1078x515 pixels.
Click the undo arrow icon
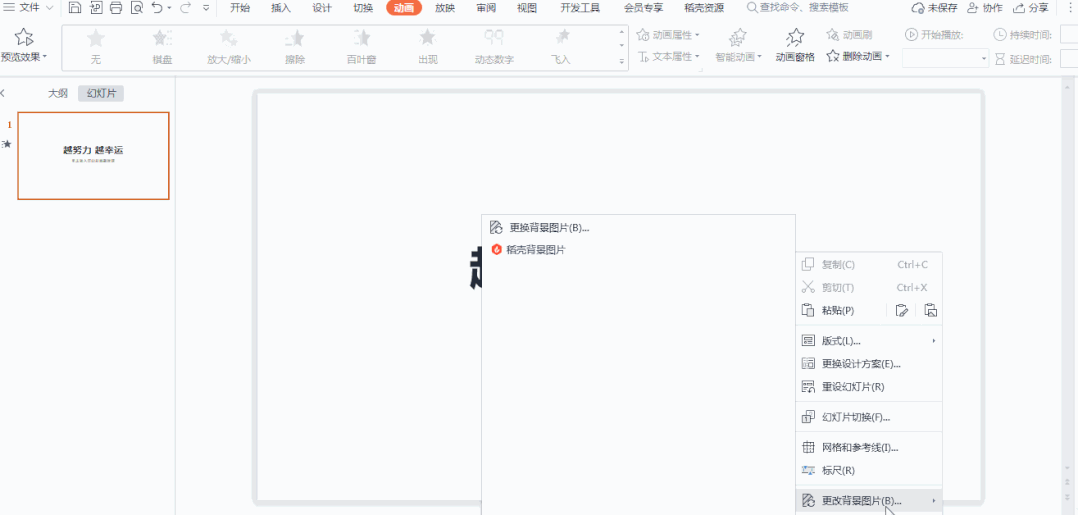pos(157,8)
